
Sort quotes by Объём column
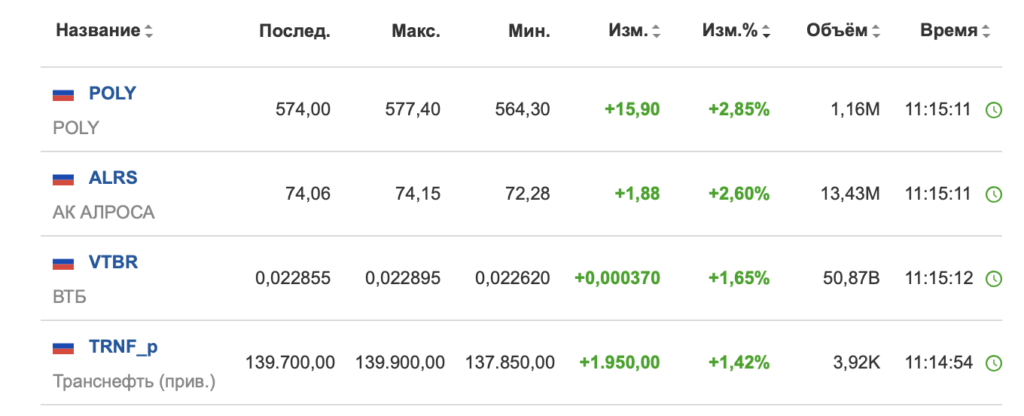tap(843, 31)
